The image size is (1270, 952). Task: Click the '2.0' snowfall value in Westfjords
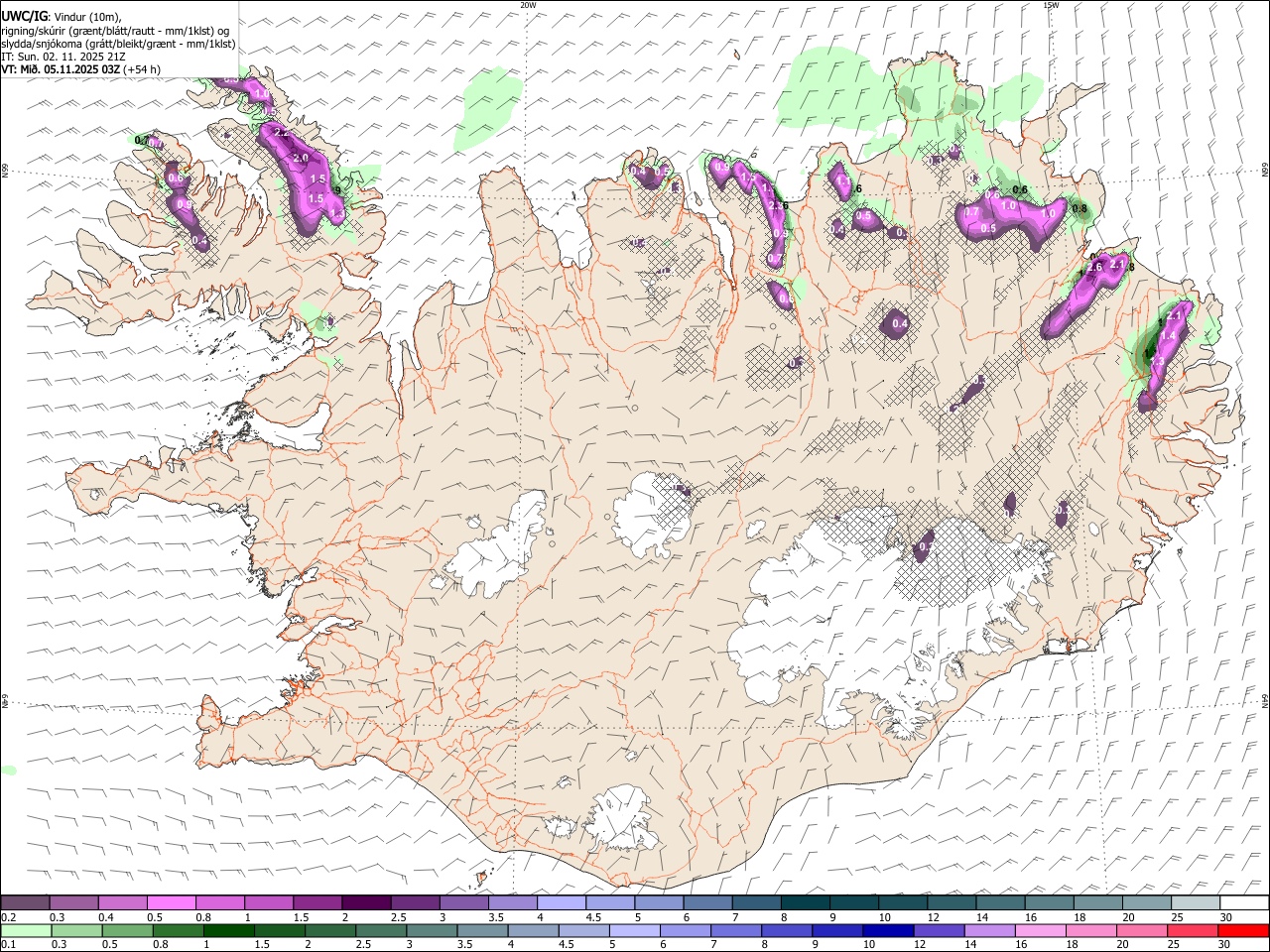coord(302,158)
